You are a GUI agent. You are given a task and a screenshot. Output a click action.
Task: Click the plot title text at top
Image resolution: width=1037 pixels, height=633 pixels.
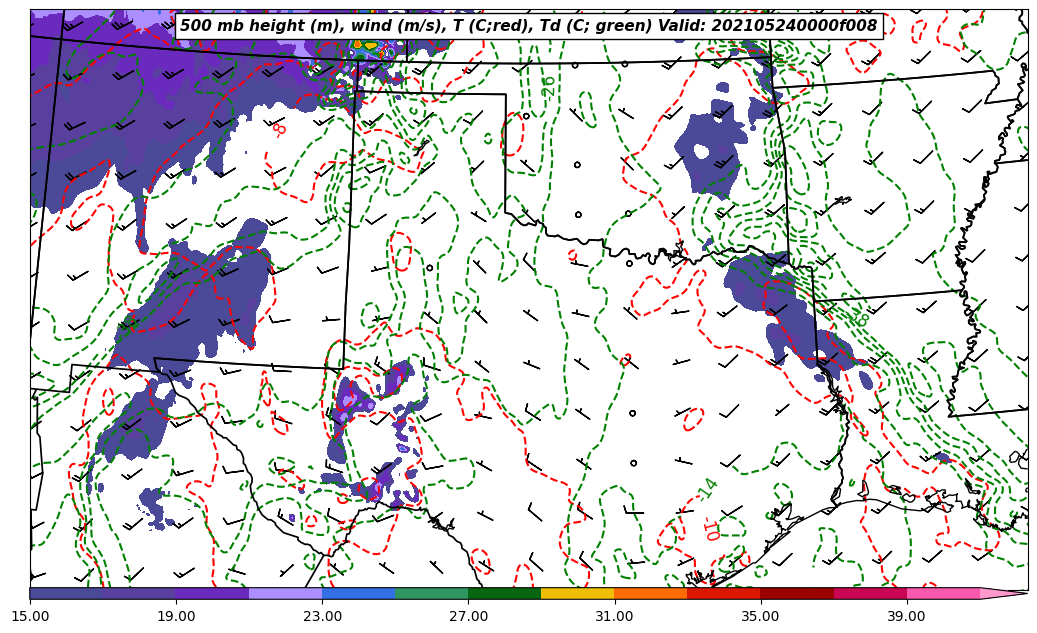point(528,26)
